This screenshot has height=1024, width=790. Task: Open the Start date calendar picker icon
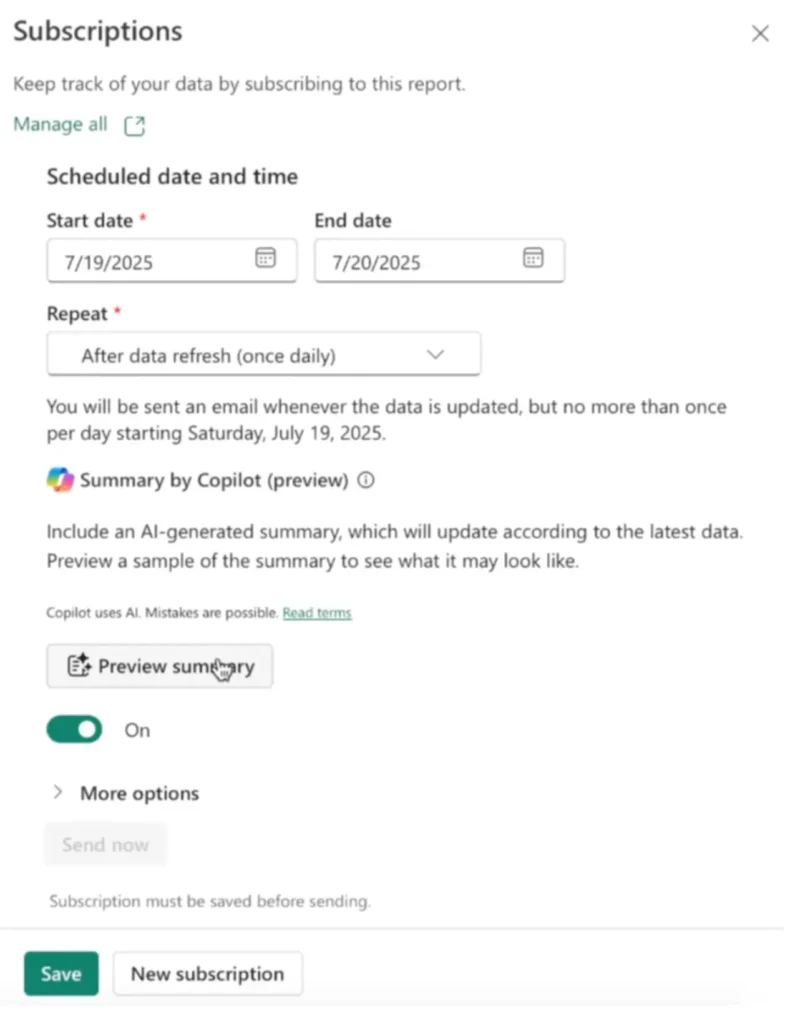click(265, 258)
